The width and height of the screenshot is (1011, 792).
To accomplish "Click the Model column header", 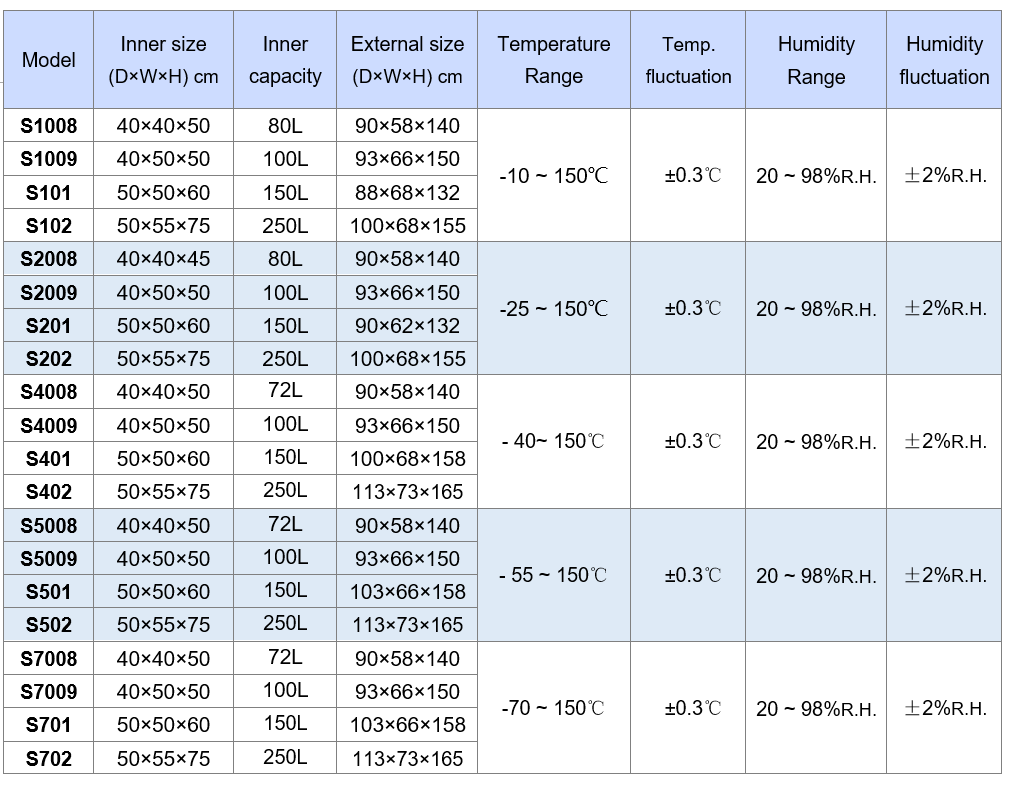I will (x=48, y=59).
